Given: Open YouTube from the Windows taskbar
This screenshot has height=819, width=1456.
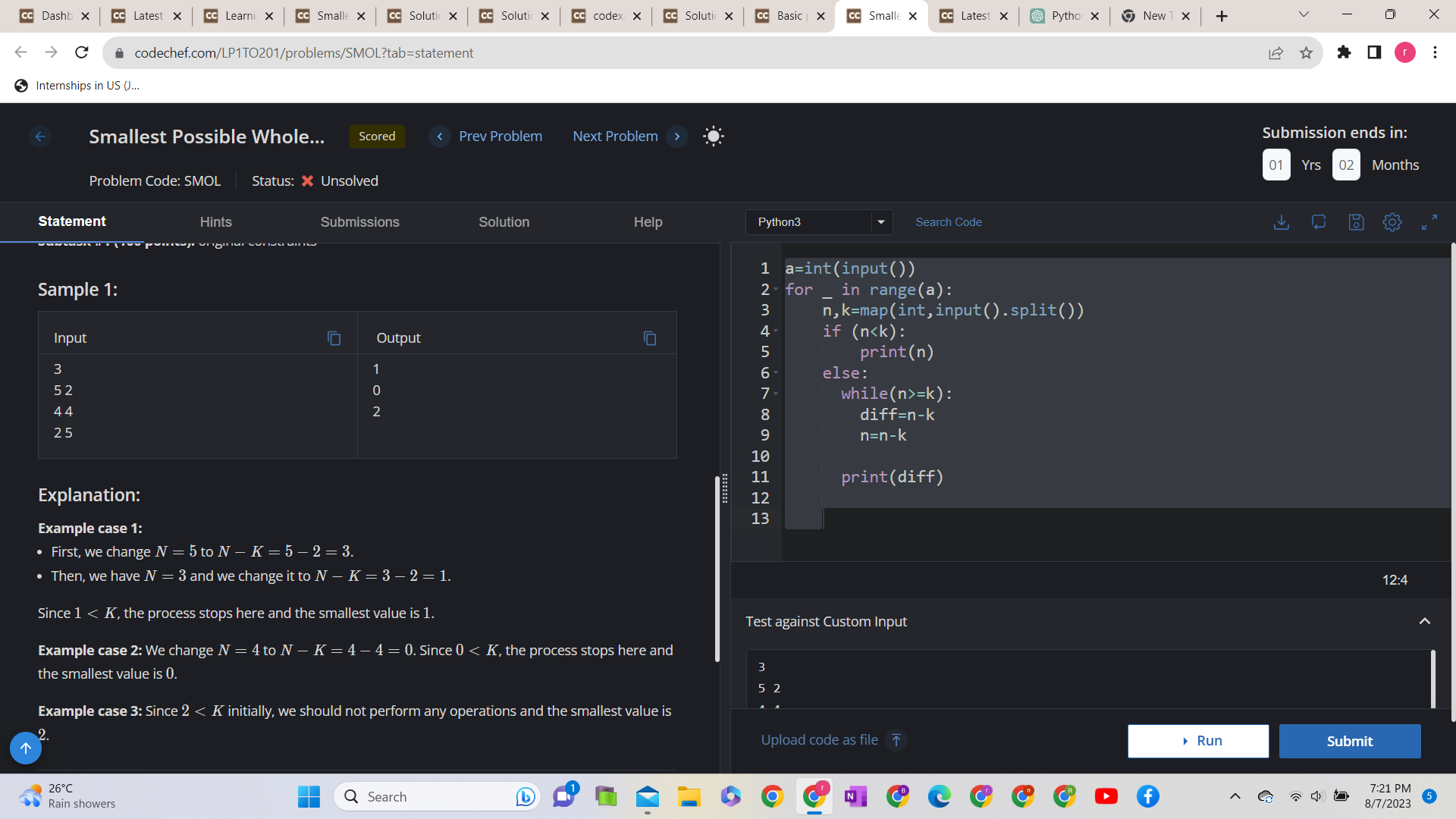Looking at the screenshot, I should click(1106, 796).
